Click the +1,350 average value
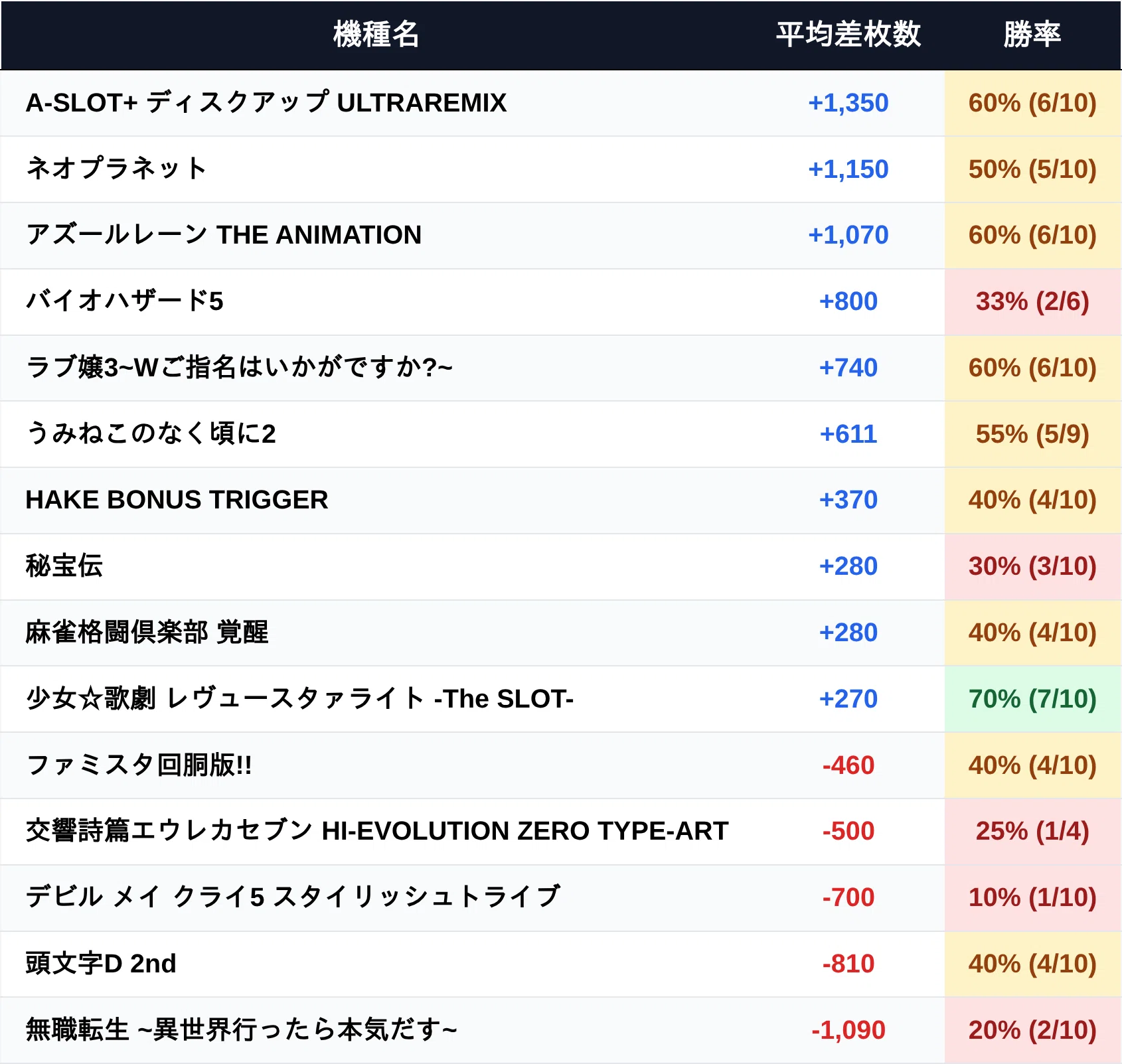Image resolution: width=1122 pixels, height=1064 pixels. (x=848, y=103)
